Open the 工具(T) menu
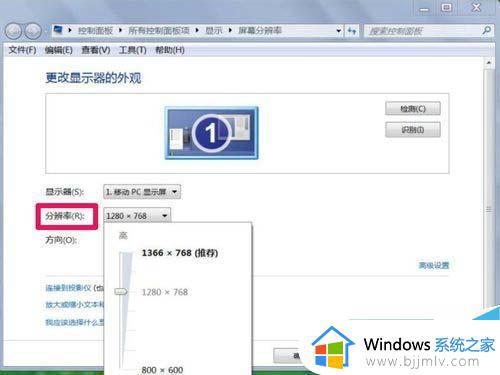Image resolution: width=500 pixels, height=375 pixels. tap(133, 50)
